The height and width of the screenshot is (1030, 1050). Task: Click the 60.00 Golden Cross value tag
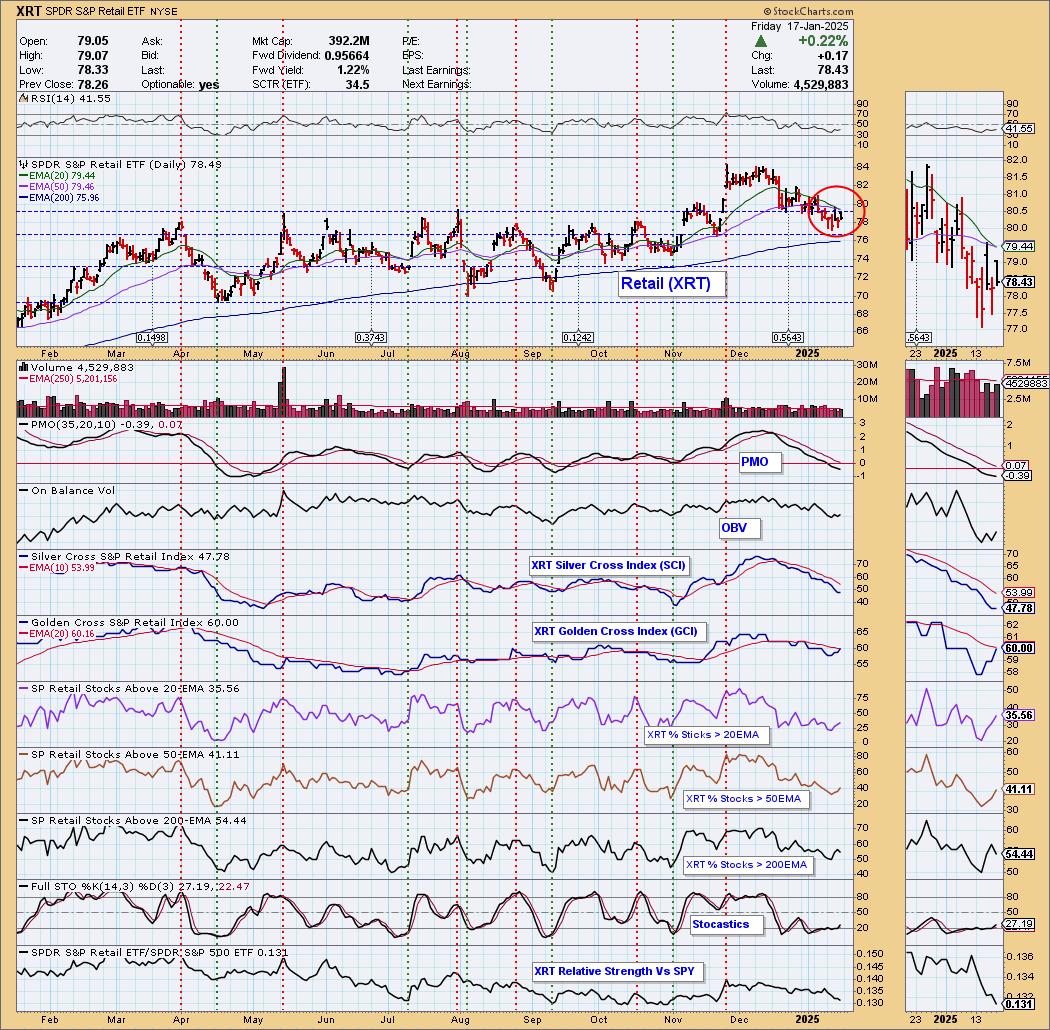(1021, 648)
